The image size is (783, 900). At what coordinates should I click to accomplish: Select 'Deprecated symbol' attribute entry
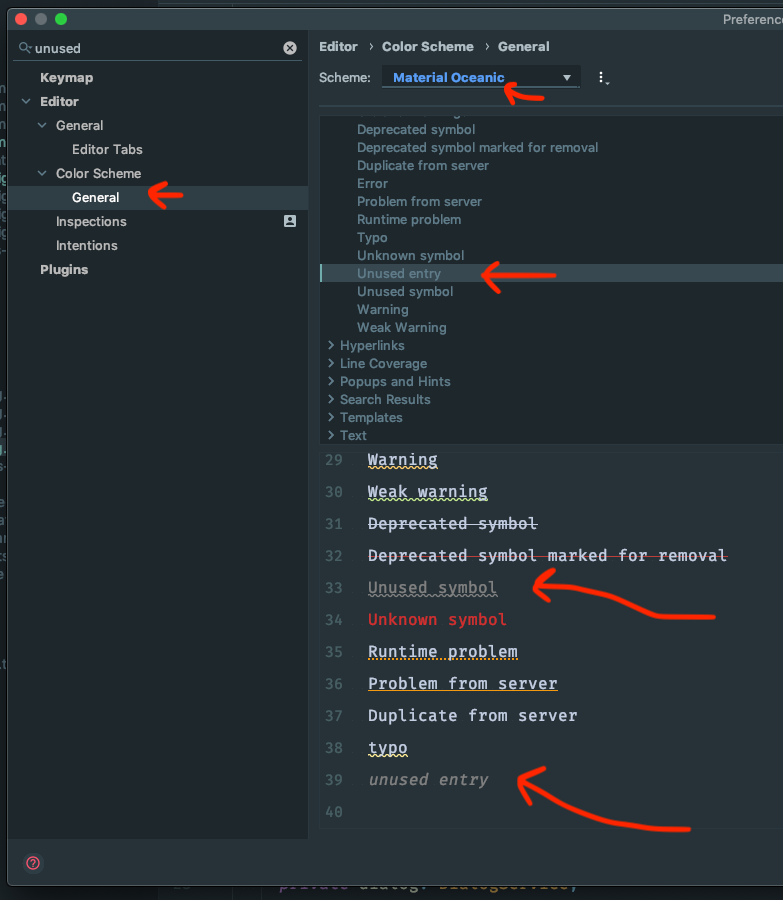click(x=416, y=130)
